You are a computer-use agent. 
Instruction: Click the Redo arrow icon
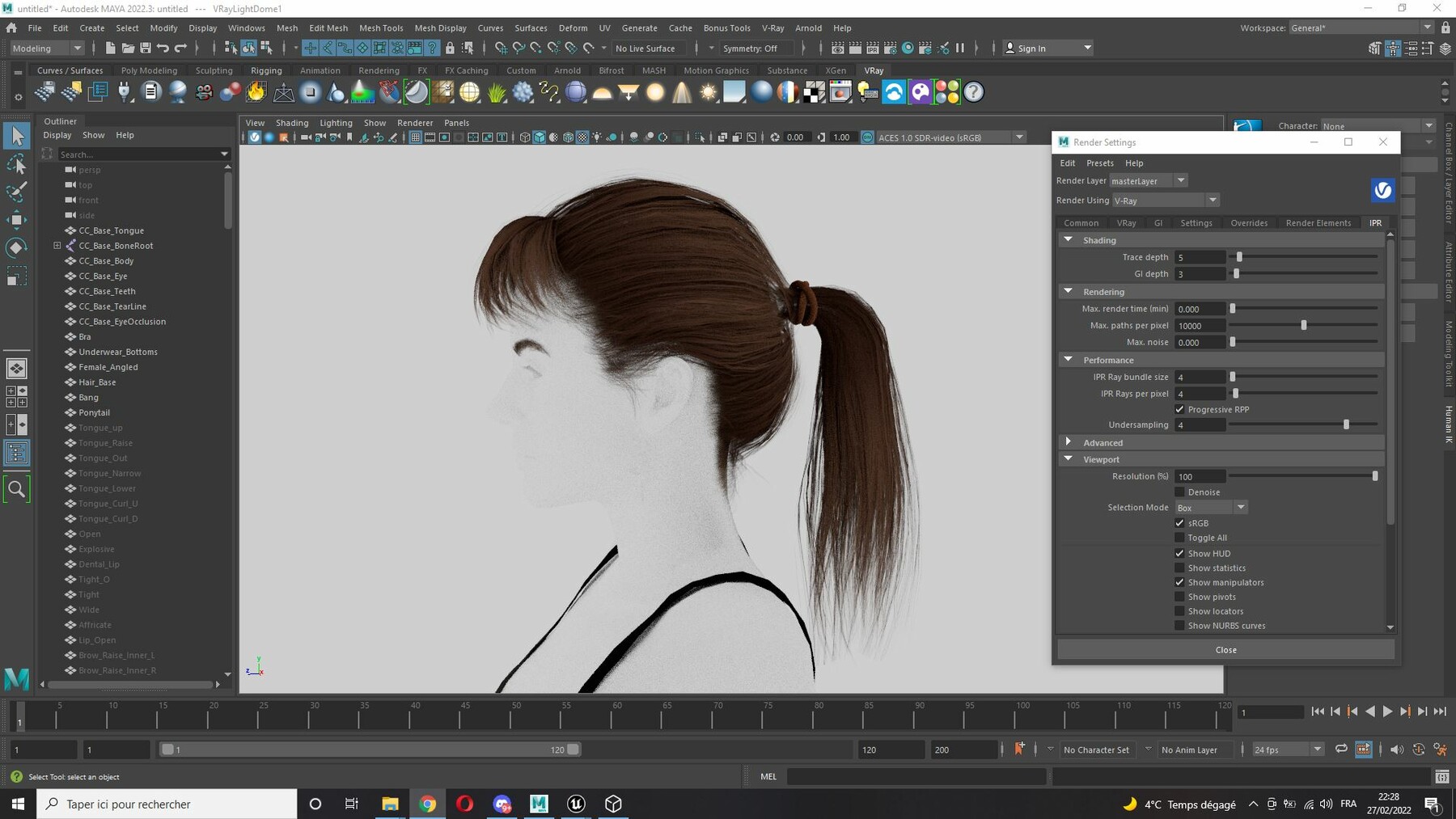coord(180,49)
